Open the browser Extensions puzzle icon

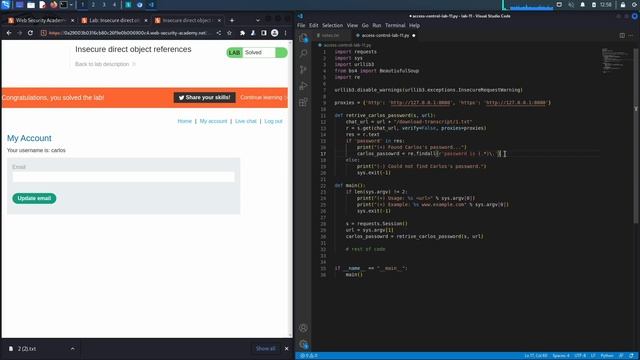[x=242, y=33]
